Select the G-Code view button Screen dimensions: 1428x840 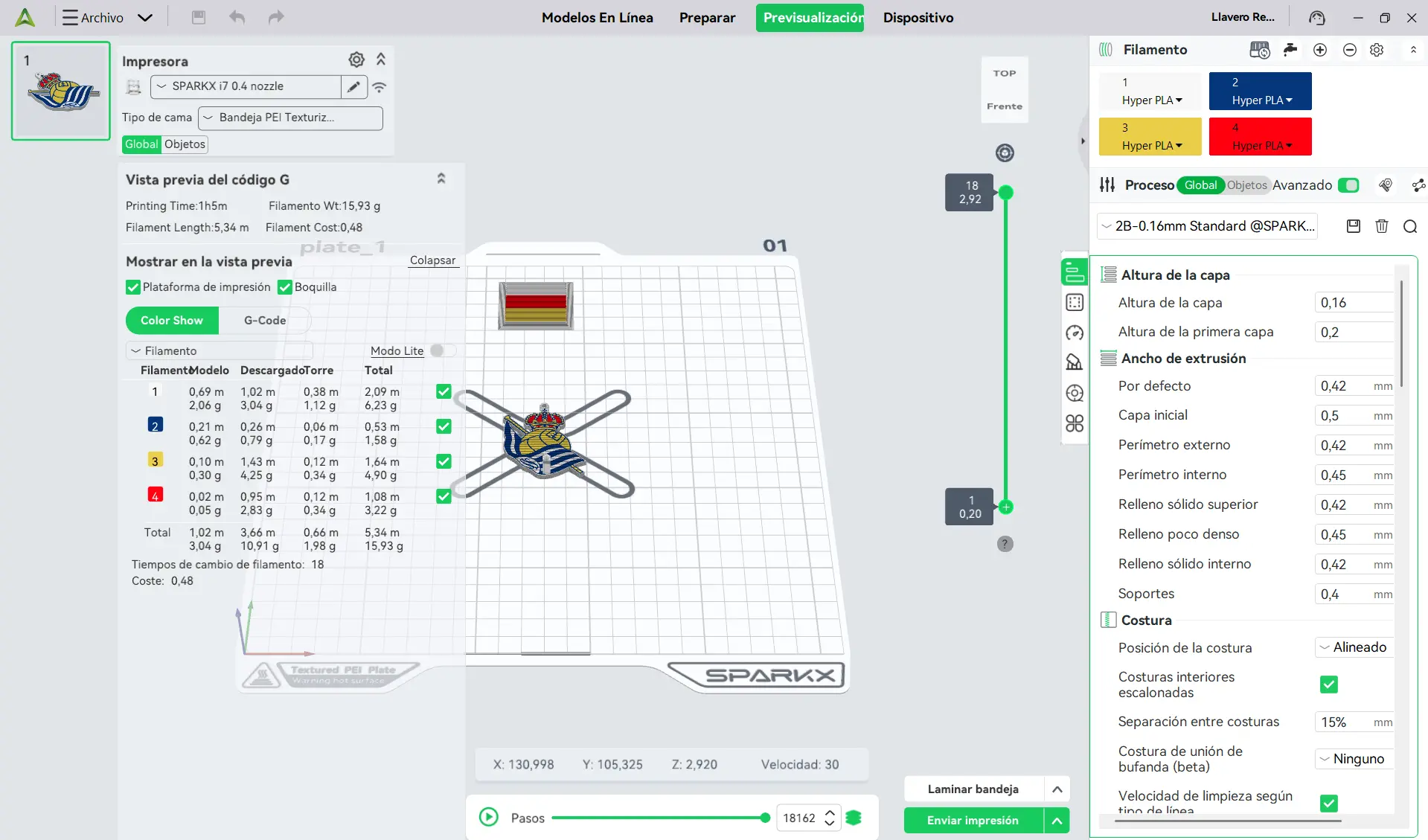pyautogui.click(x=265, y=320)
